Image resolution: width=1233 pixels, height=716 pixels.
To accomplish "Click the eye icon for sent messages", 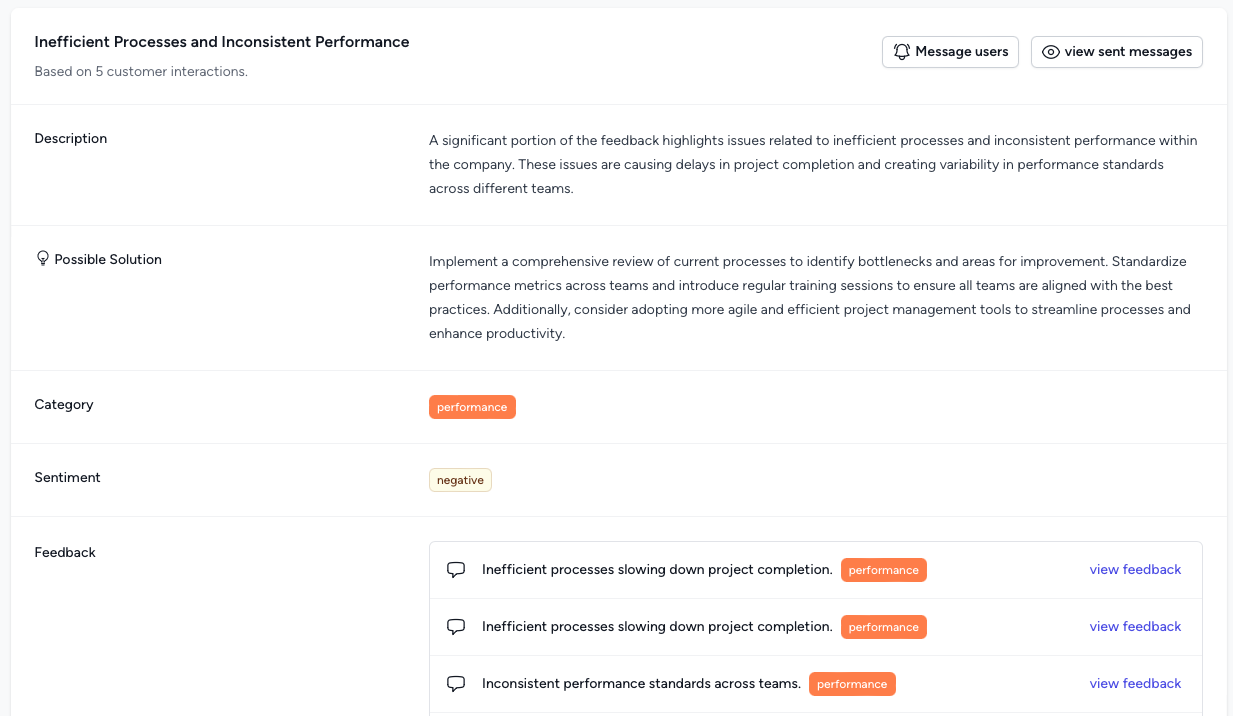I will pyautogui.click(x=1051, y=52).
